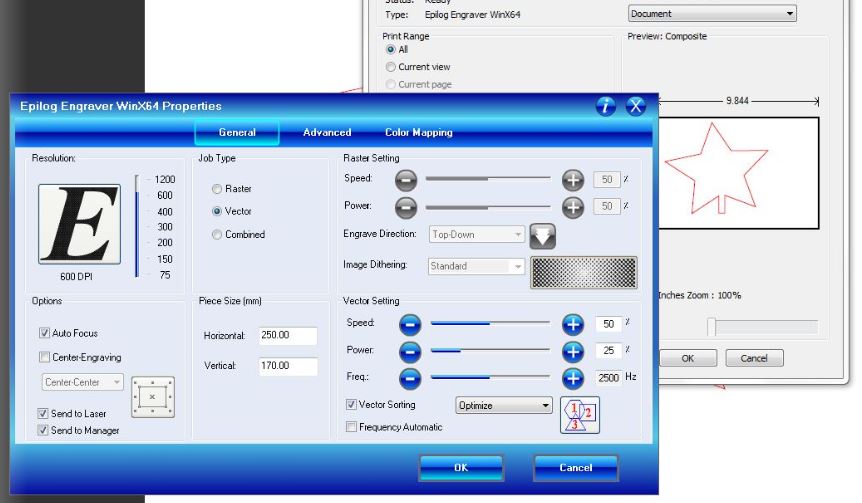Image resolution: width=862 pixels, height=503 pixels.
Task: Select Vector job type
Action: pyautogui.click(x=217, y=212)
